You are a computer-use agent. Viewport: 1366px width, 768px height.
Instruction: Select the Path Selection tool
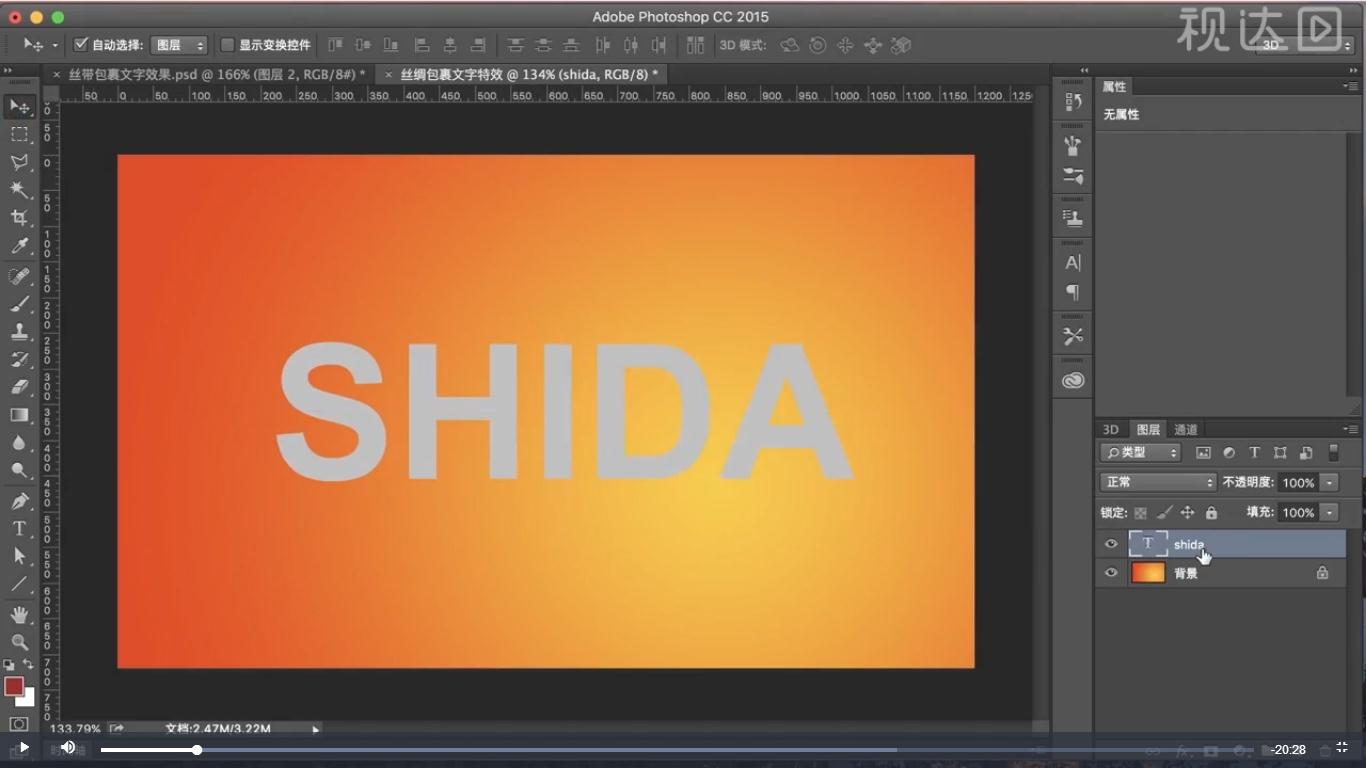tap(19, 556)
